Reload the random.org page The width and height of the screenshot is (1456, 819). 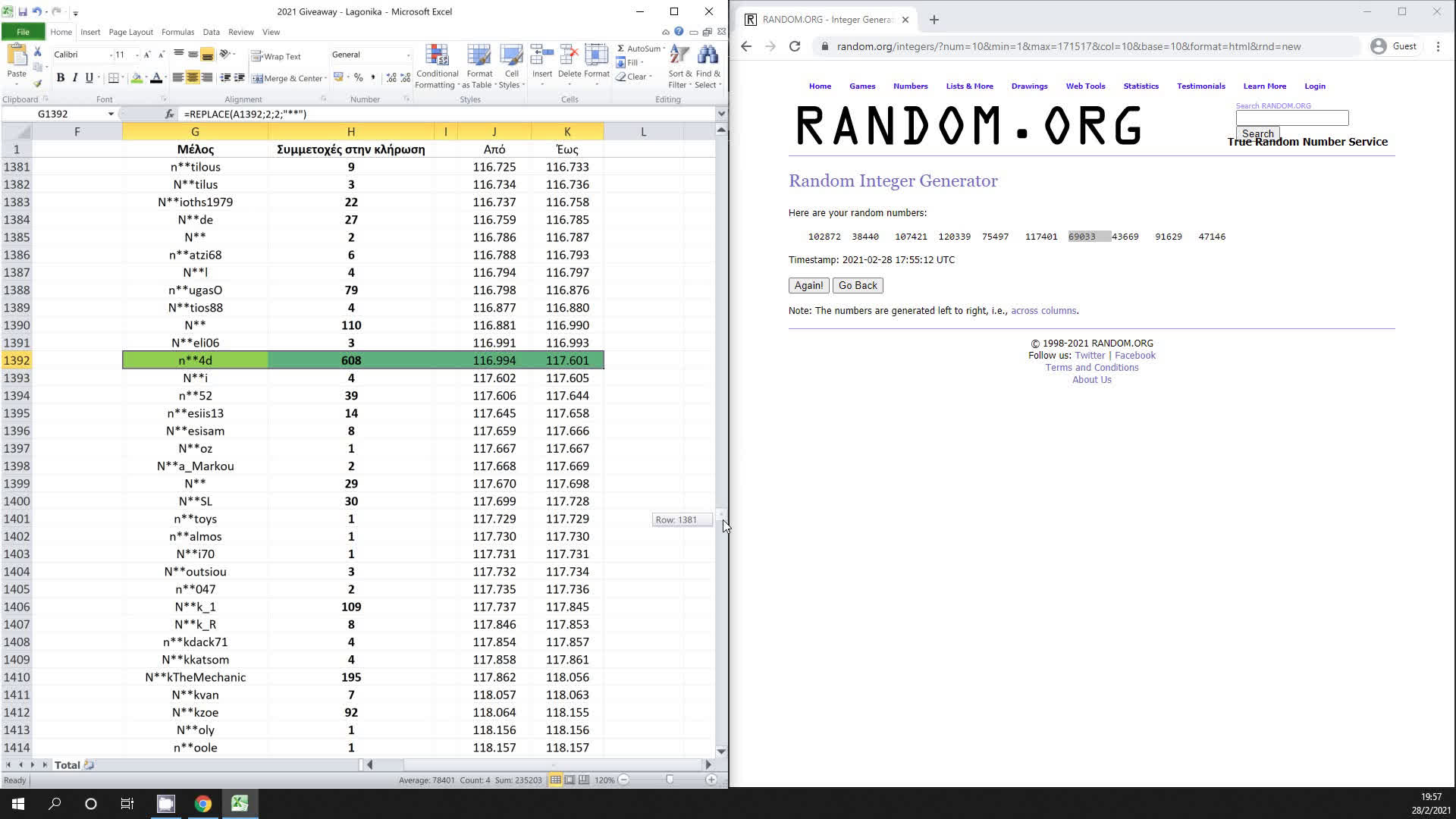794,46
